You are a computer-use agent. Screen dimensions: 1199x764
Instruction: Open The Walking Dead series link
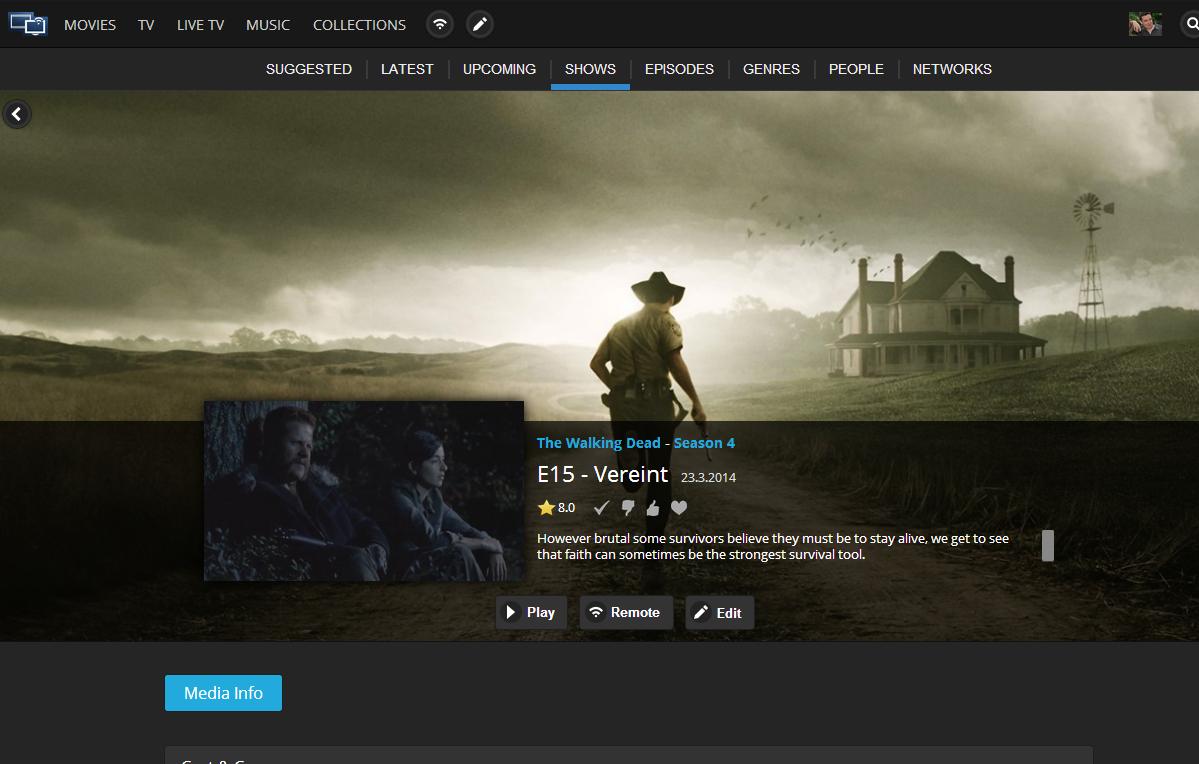(x=599, y=443)
